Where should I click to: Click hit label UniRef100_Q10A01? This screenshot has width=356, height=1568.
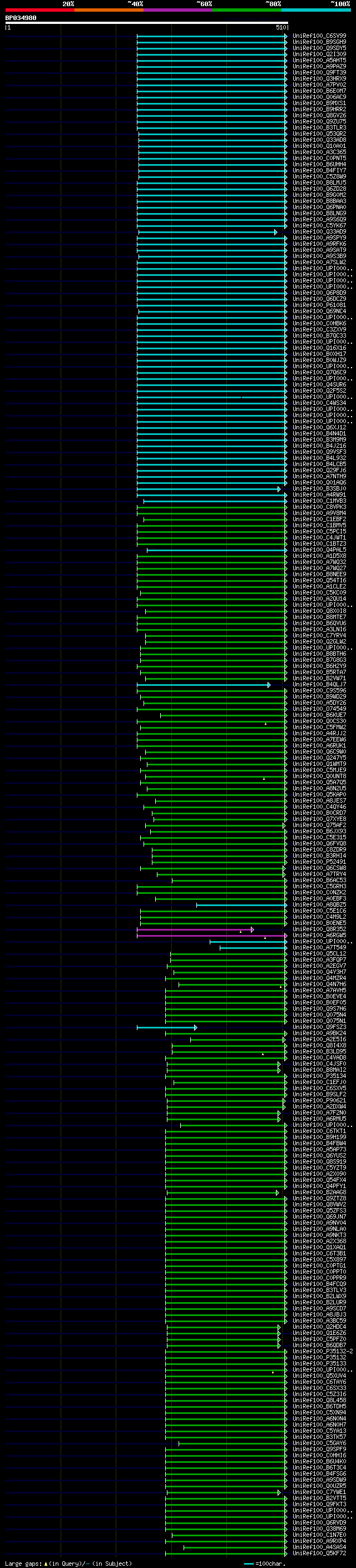319,146
